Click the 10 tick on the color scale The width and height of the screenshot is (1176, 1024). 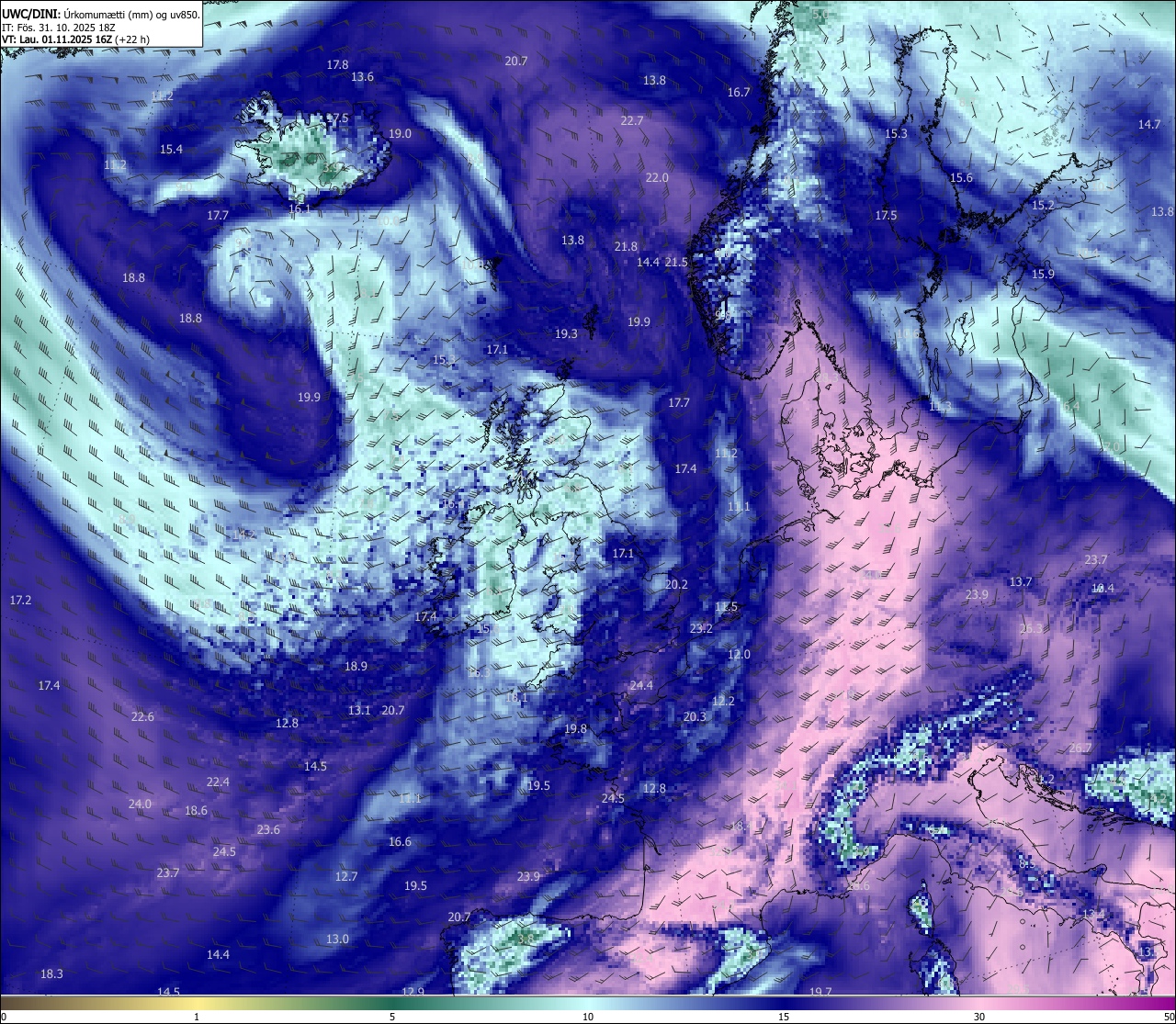(588, 1017)
